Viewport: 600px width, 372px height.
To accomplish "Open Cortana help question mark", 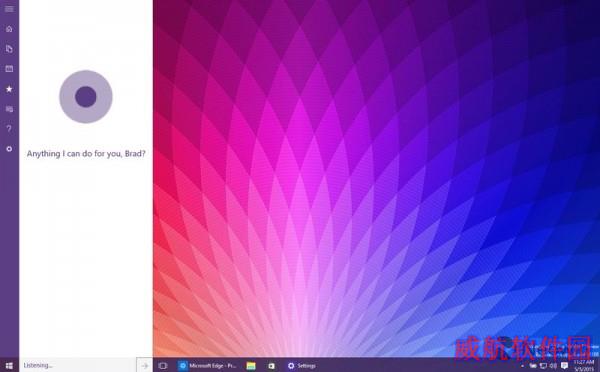I will tap(9, 129).
